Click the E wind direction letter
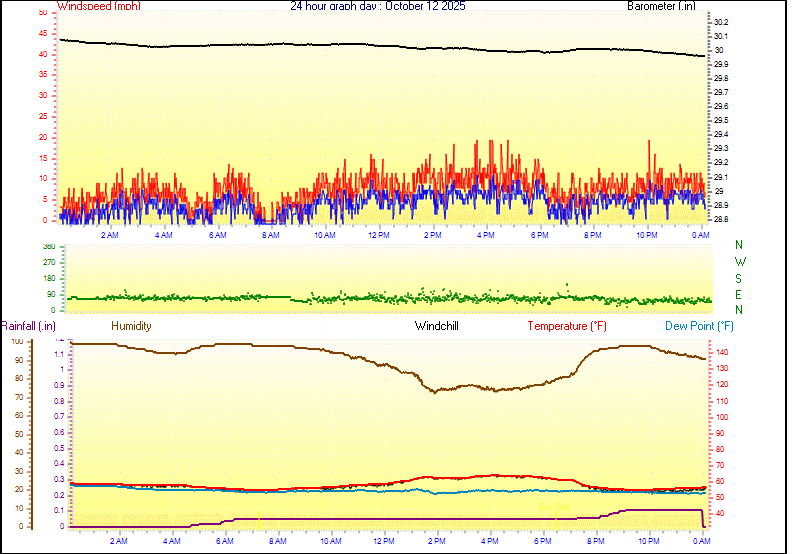The width and height of the screenshot is (798, 554). [739, 295]
